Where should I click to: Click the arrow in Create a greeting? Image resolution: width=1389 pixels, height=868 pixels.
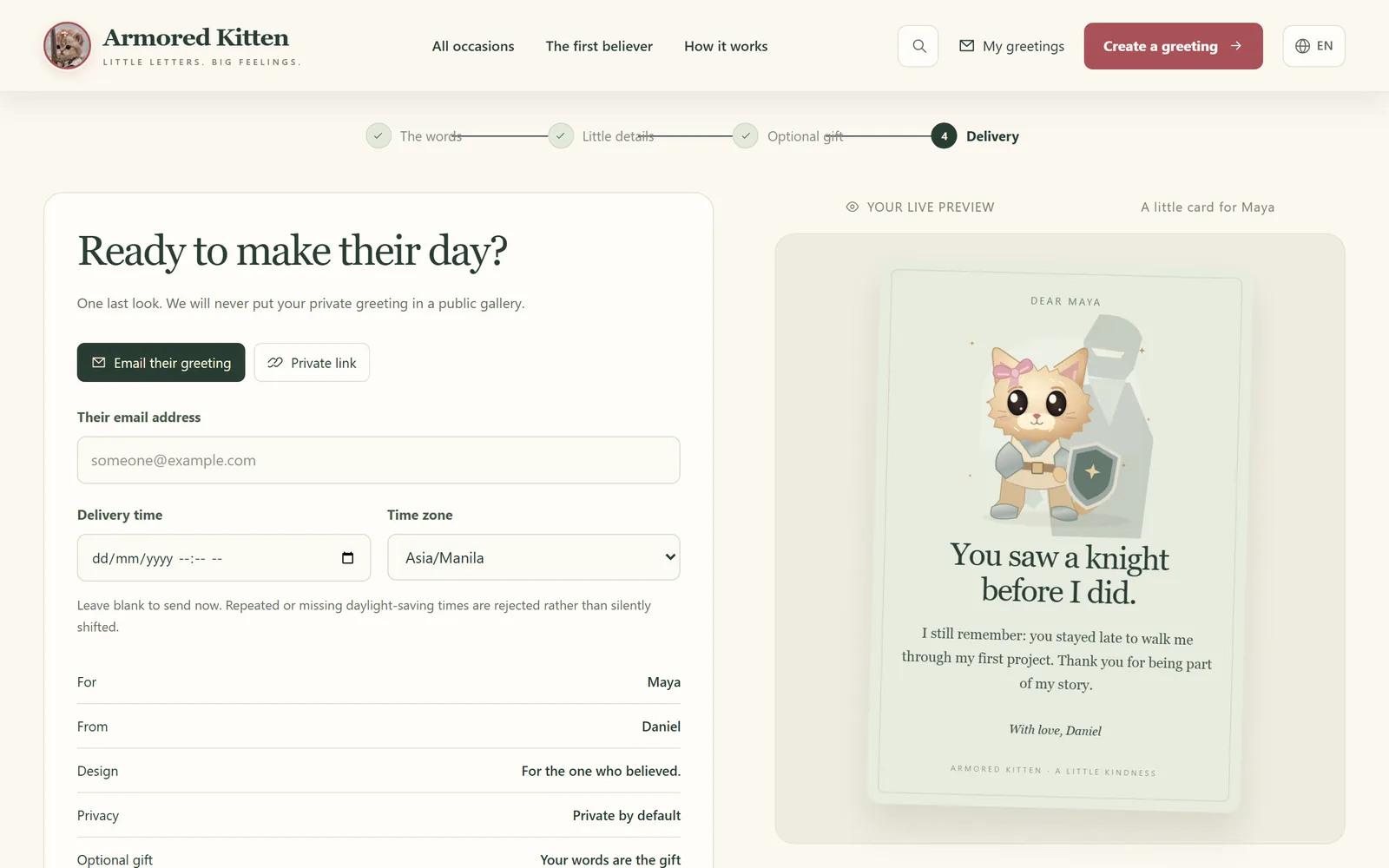[x=1235, y=46]
